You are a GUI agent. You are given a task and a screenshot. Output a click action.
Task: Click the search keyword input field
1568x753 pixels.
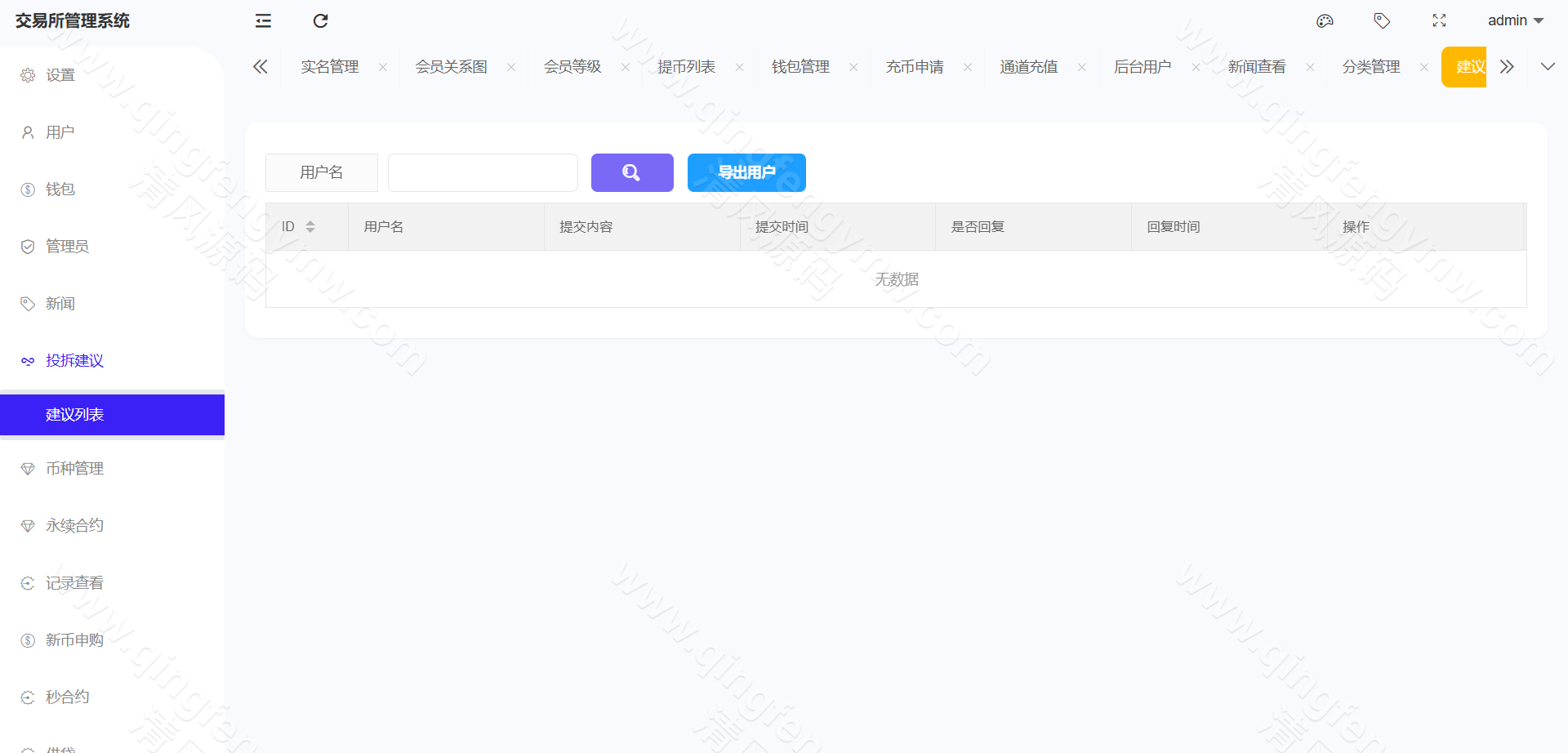[482, 172]
